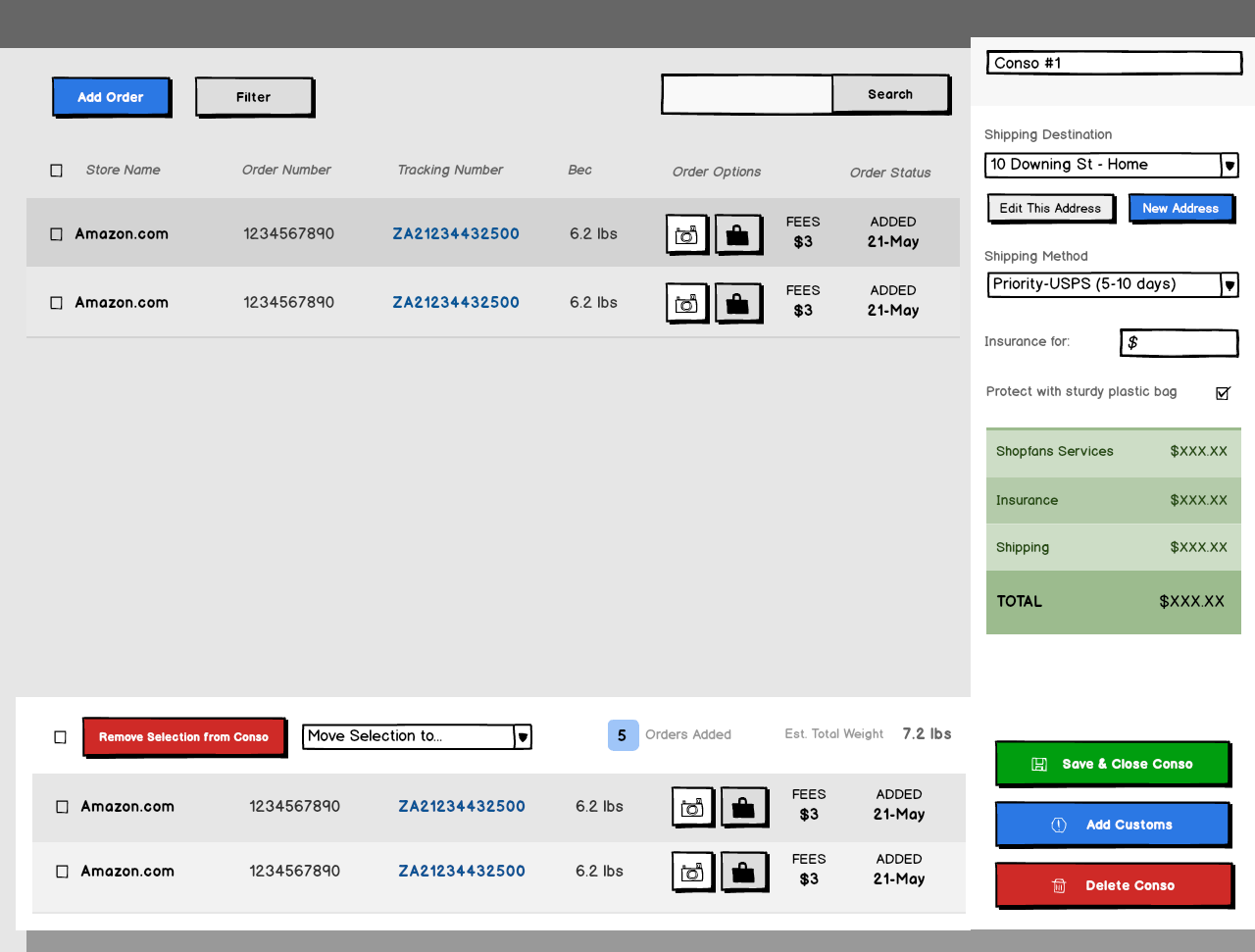Enable Protect with sturdy plastic bag

[x=1222, y=392]
